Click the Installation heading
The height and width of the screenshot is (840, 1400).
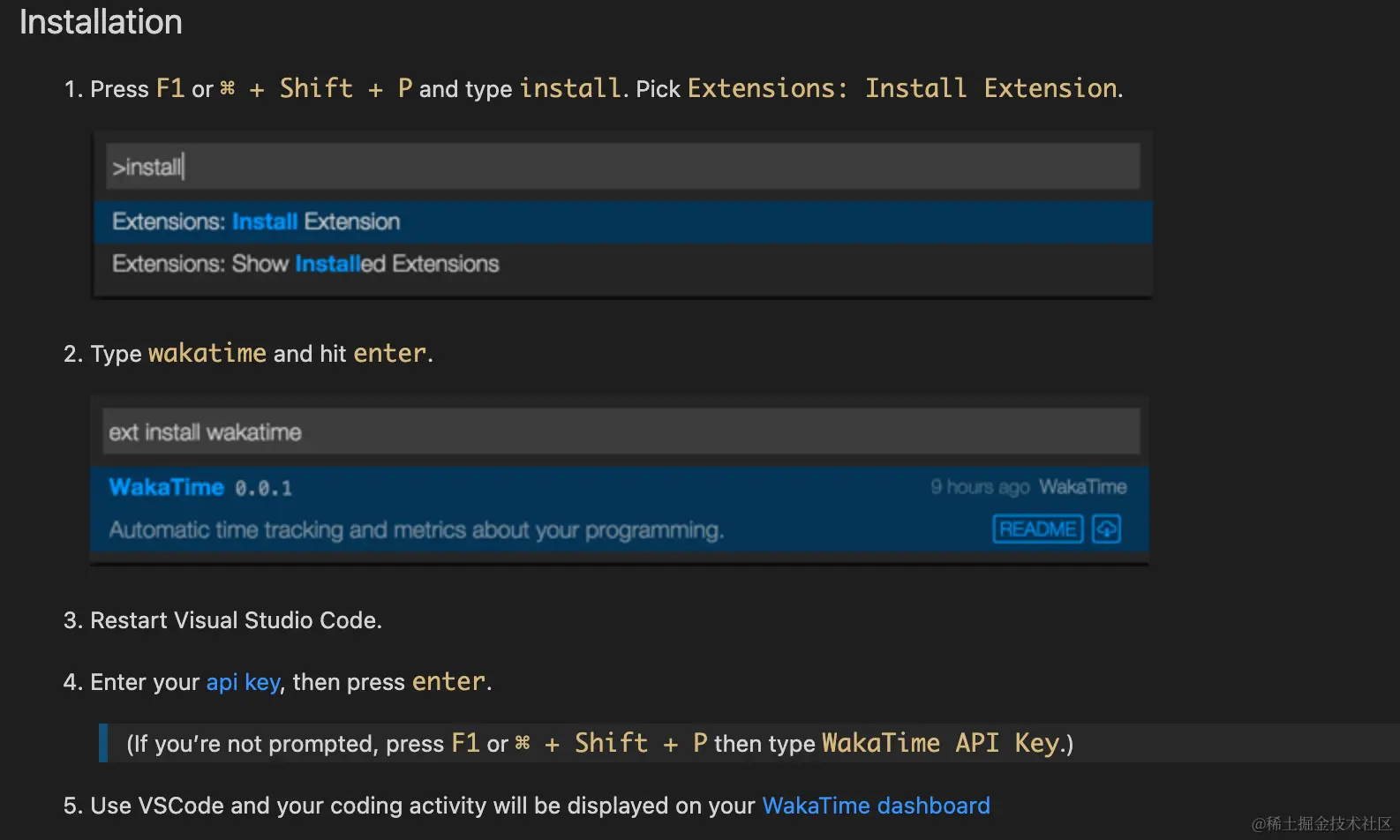(101, 22)
